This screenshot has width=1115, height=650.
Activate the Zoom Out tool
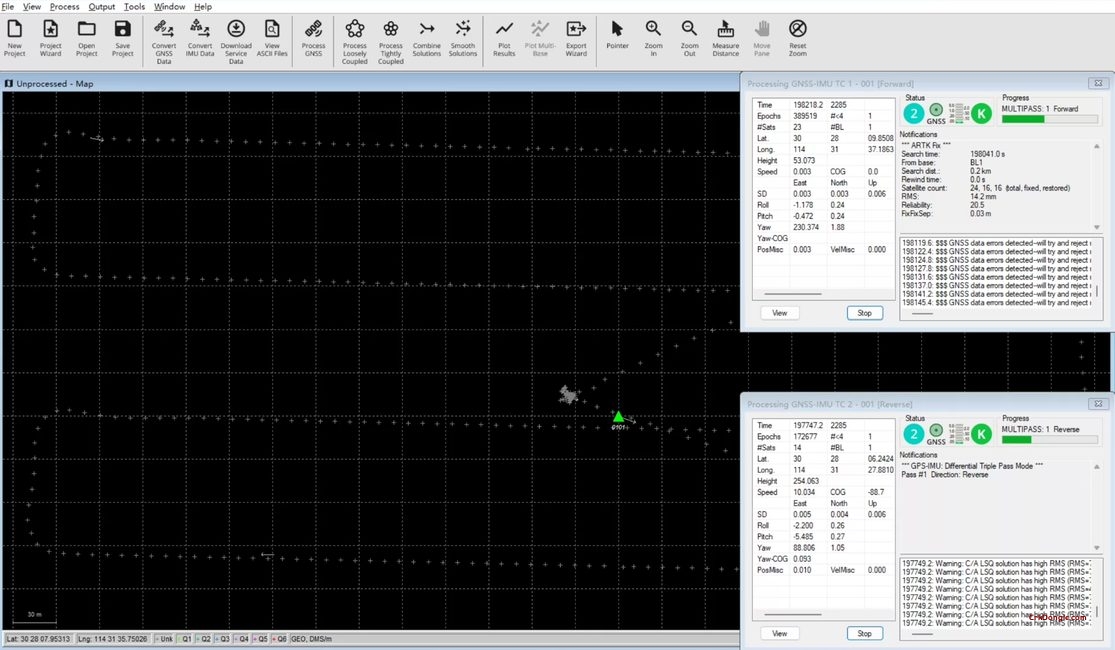(x=689, y=38)
